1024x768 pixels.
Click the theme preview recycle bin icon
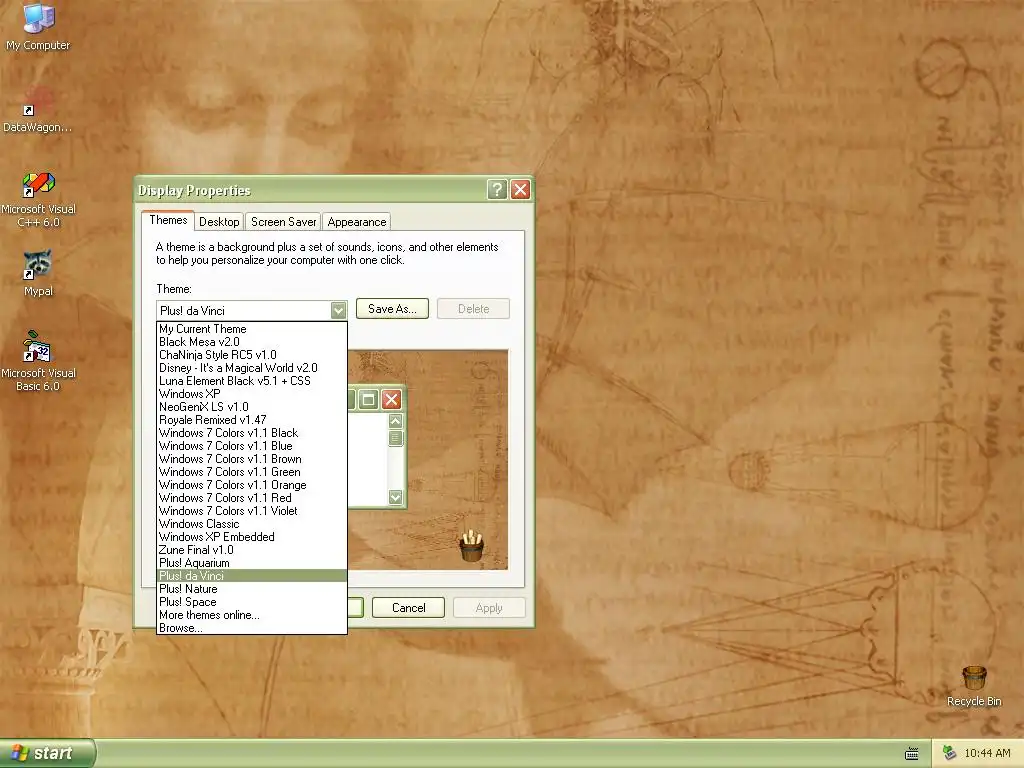coord(471,546)
